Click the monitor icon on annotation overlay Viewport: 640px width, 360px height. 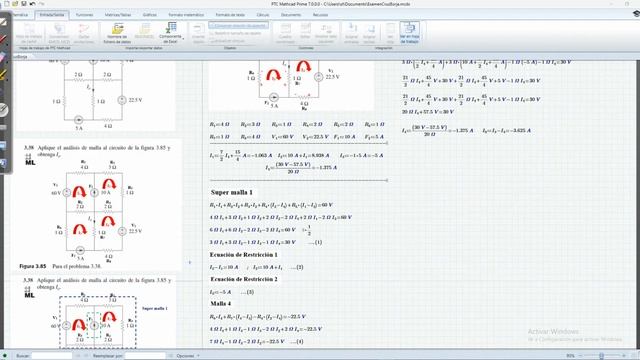pos(3,146)
